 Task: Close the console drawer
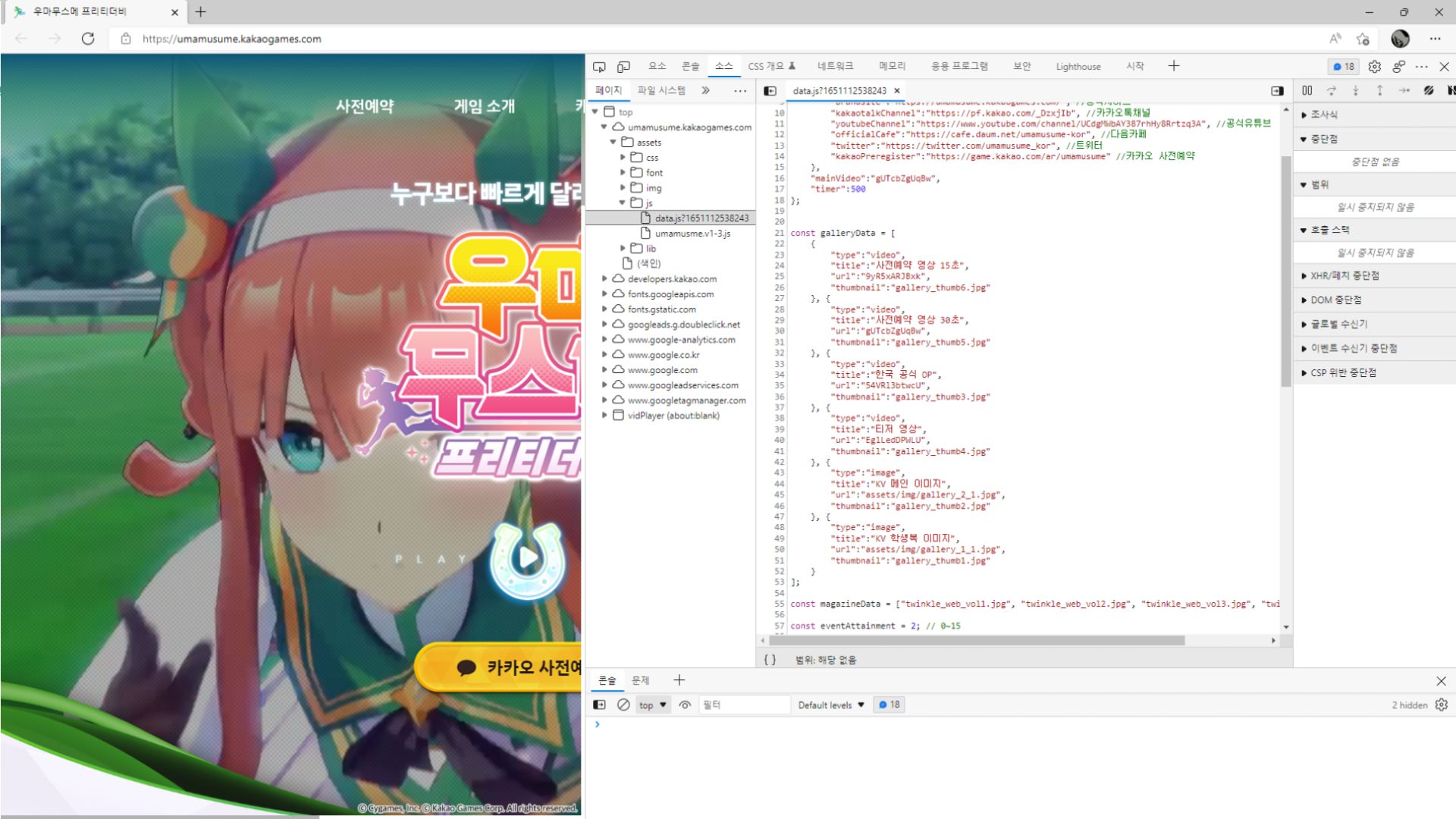click(1441, 681)
